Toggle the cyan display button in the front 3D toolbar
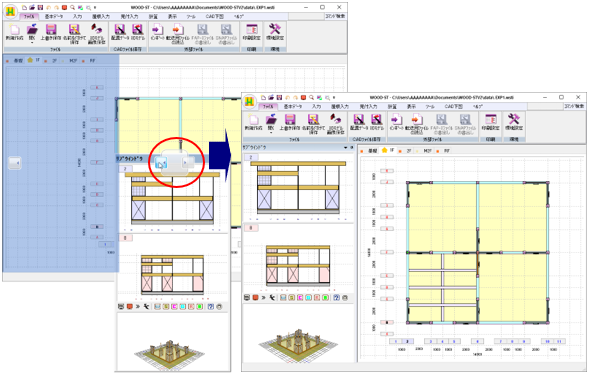The image size is (590, 375). tap(308, 298)
